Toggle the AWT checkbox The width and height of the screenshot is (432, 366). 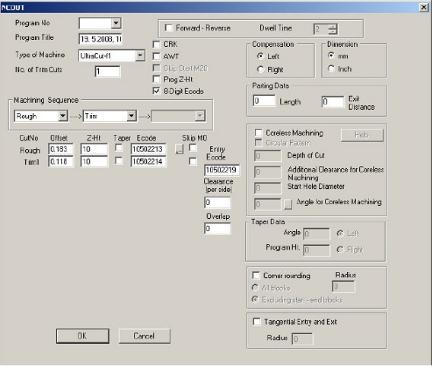[156, 56]
